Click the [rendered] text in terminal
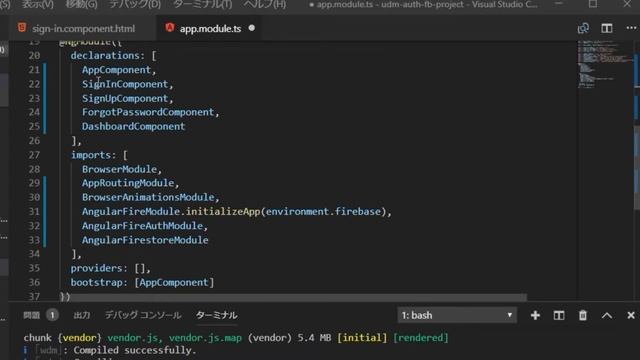Viewport: 640px width, 360px height. point(421,338)
